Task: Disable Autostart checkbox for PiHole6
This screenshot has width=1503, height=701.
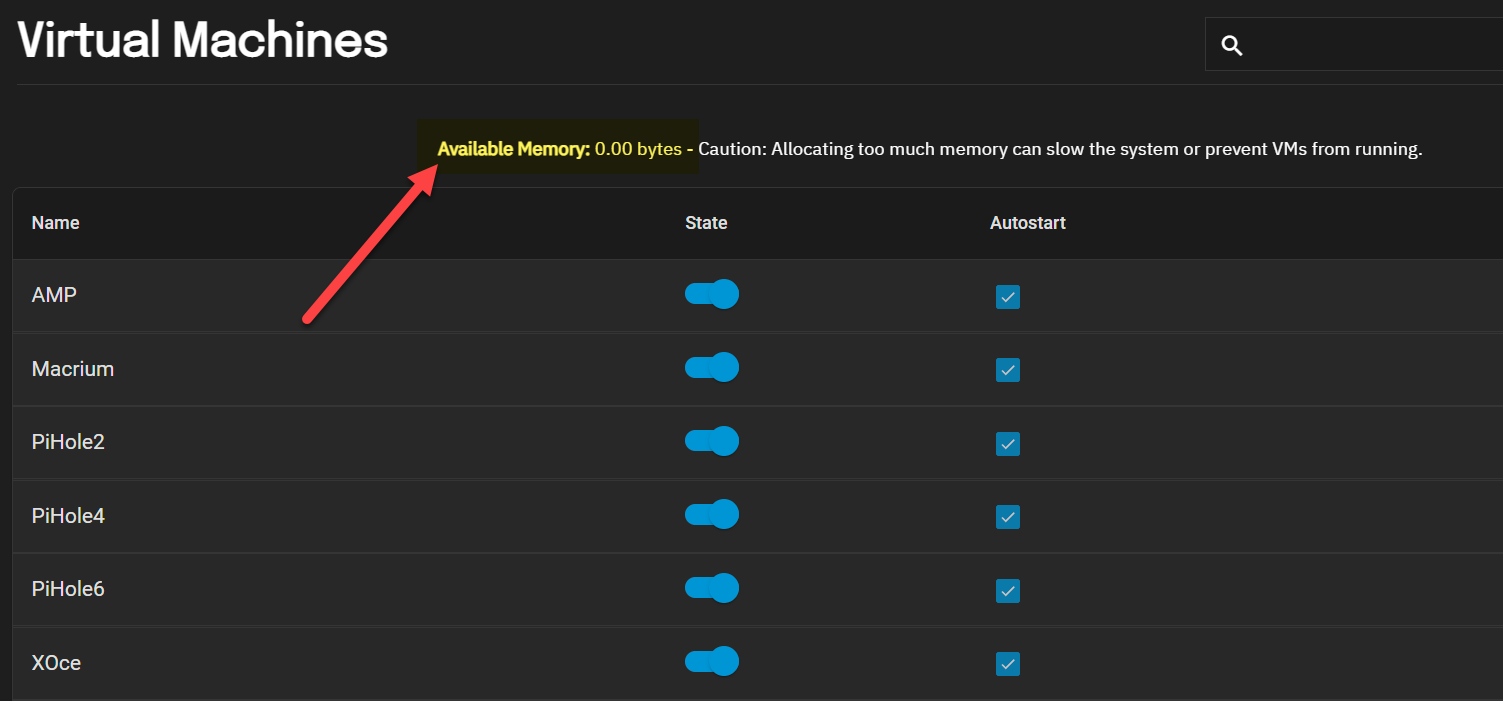Action: 1008,591
